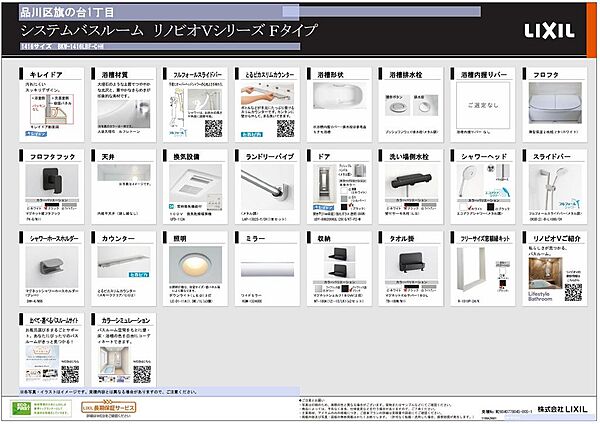This screenshot has height=424, width=600.
Task: Click the '浴槽内握りバー' card title
Action: coord(484,75)
